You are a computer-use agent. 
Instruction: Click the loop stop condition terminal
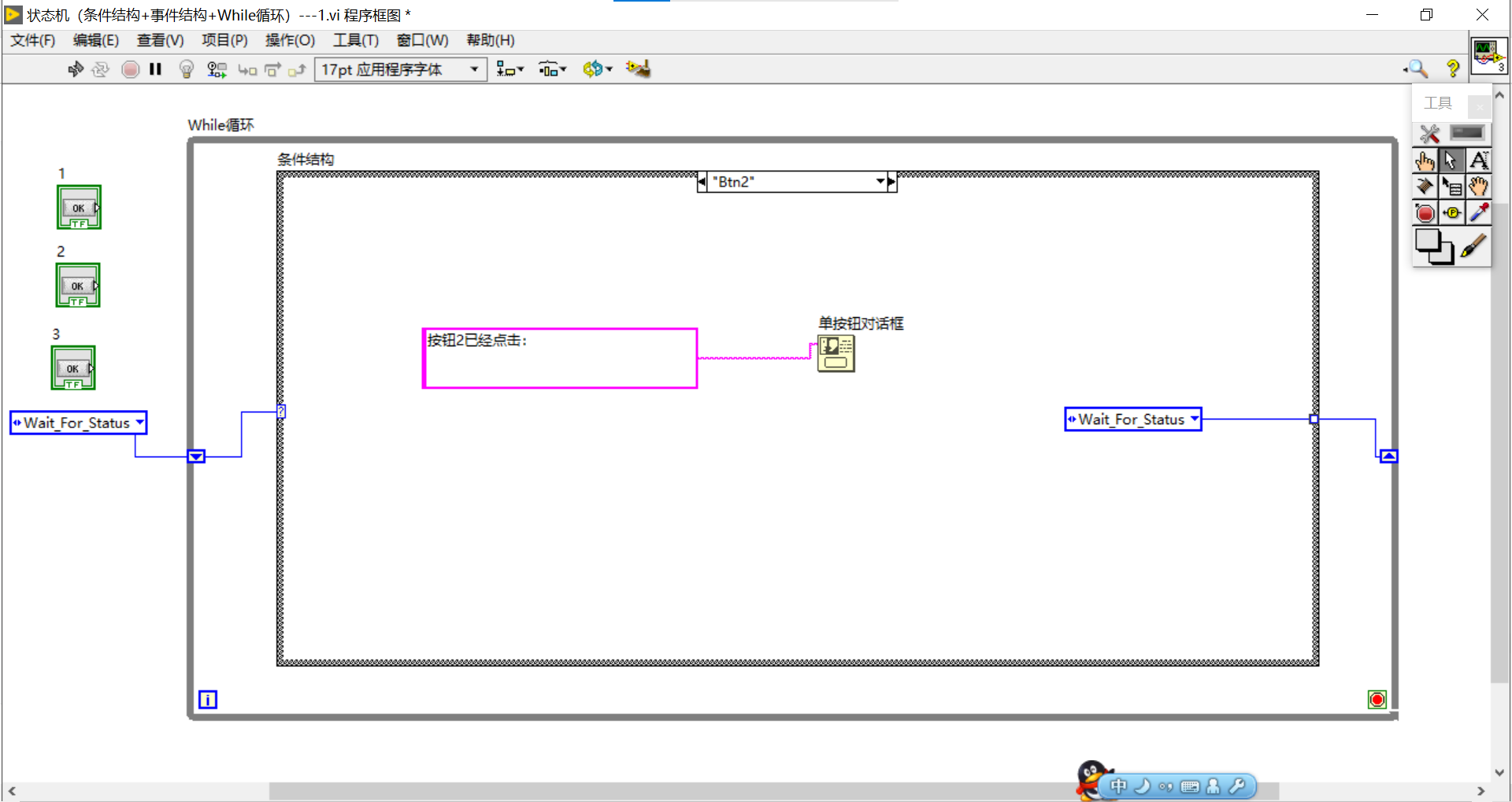coord(1377,699)
